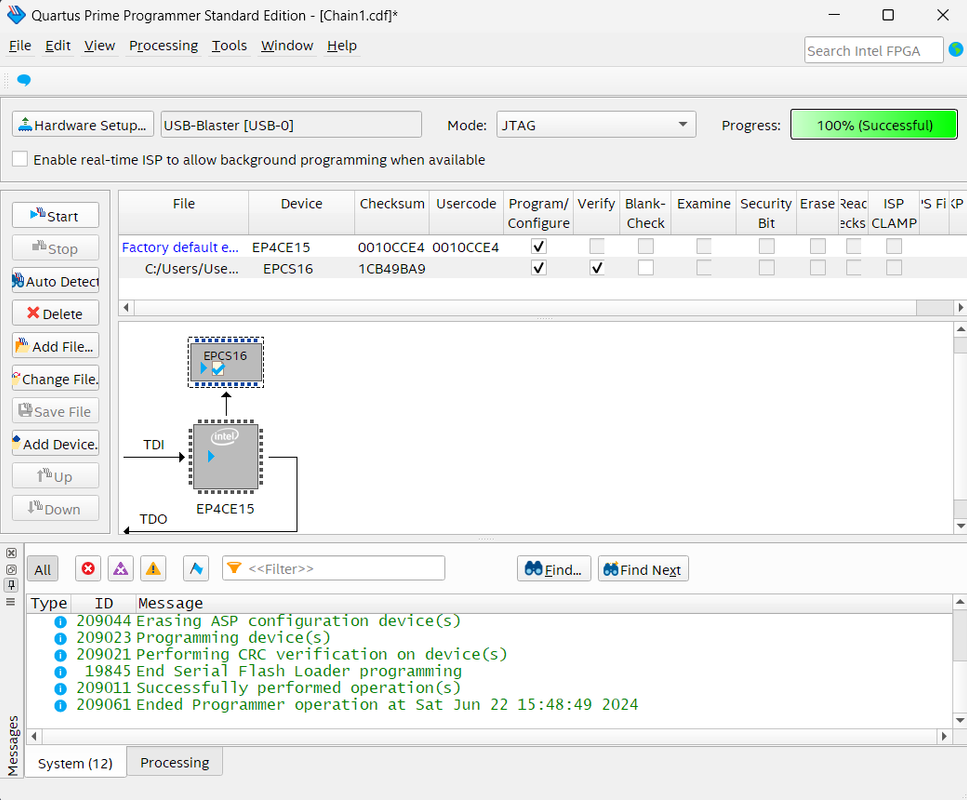The image size is (967, 800).
Task: Toggle Erase checkbox in EP4CE15 row
Action: (818, 246)
